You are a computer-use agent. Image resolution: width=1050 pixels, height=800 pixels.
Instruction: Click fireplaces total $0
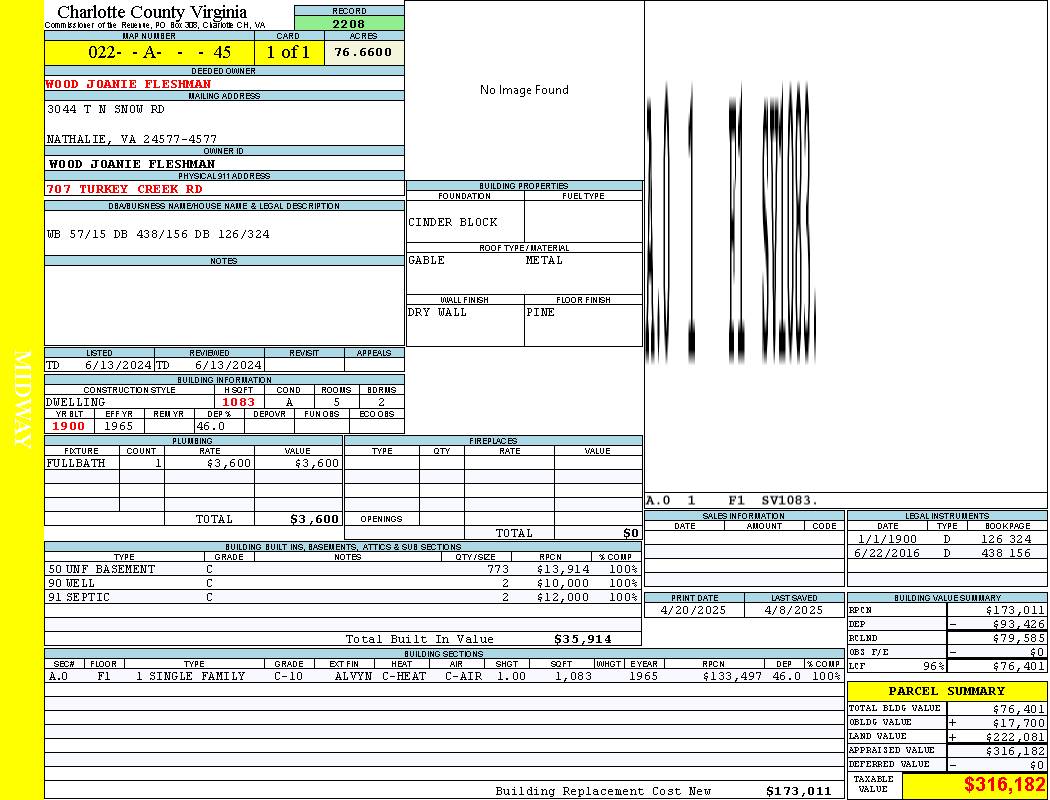(x=631, y=533)
